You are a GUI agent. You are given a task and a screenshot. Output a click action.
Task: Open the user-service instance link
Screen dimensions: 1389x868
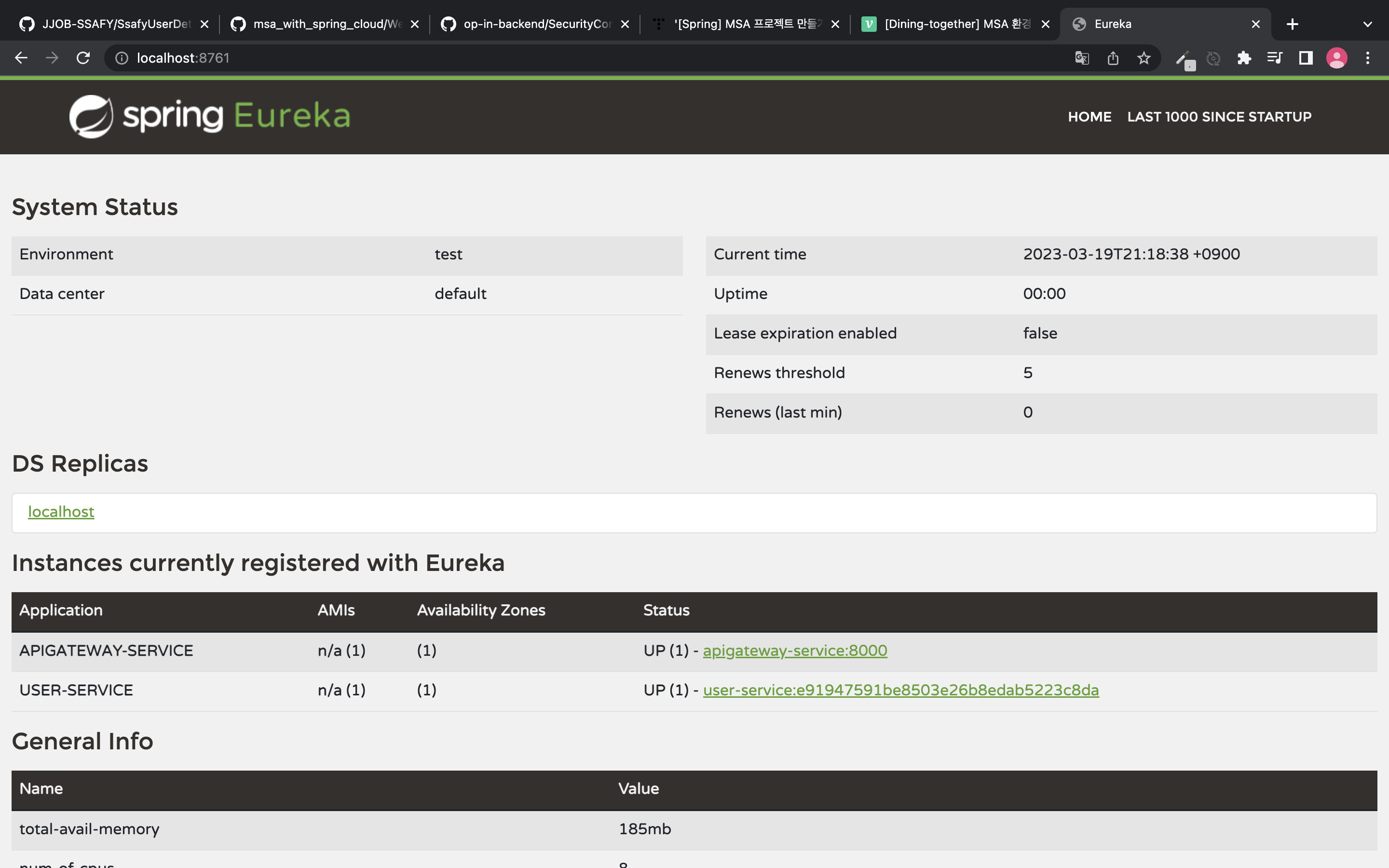[900, 690]
